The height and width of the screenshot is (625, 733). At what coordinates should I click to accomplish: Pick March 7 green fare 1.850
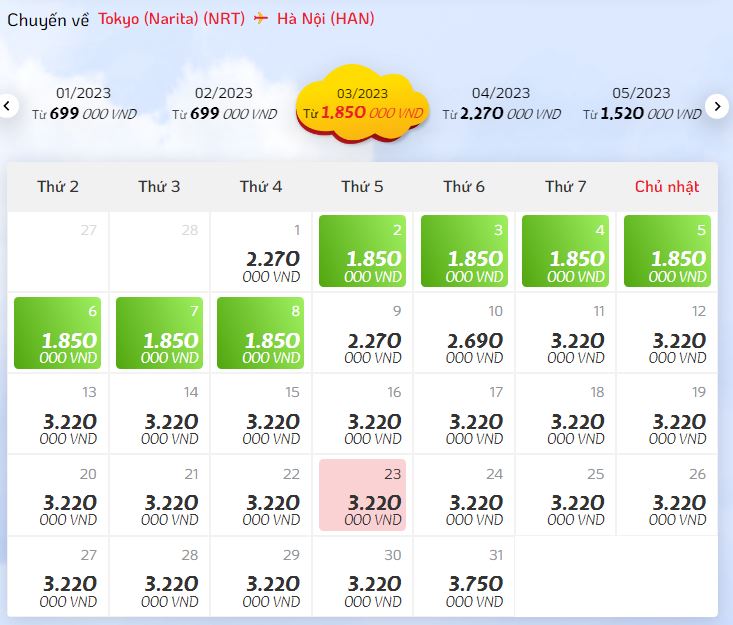pyautogui.click(x=159, y=333)
